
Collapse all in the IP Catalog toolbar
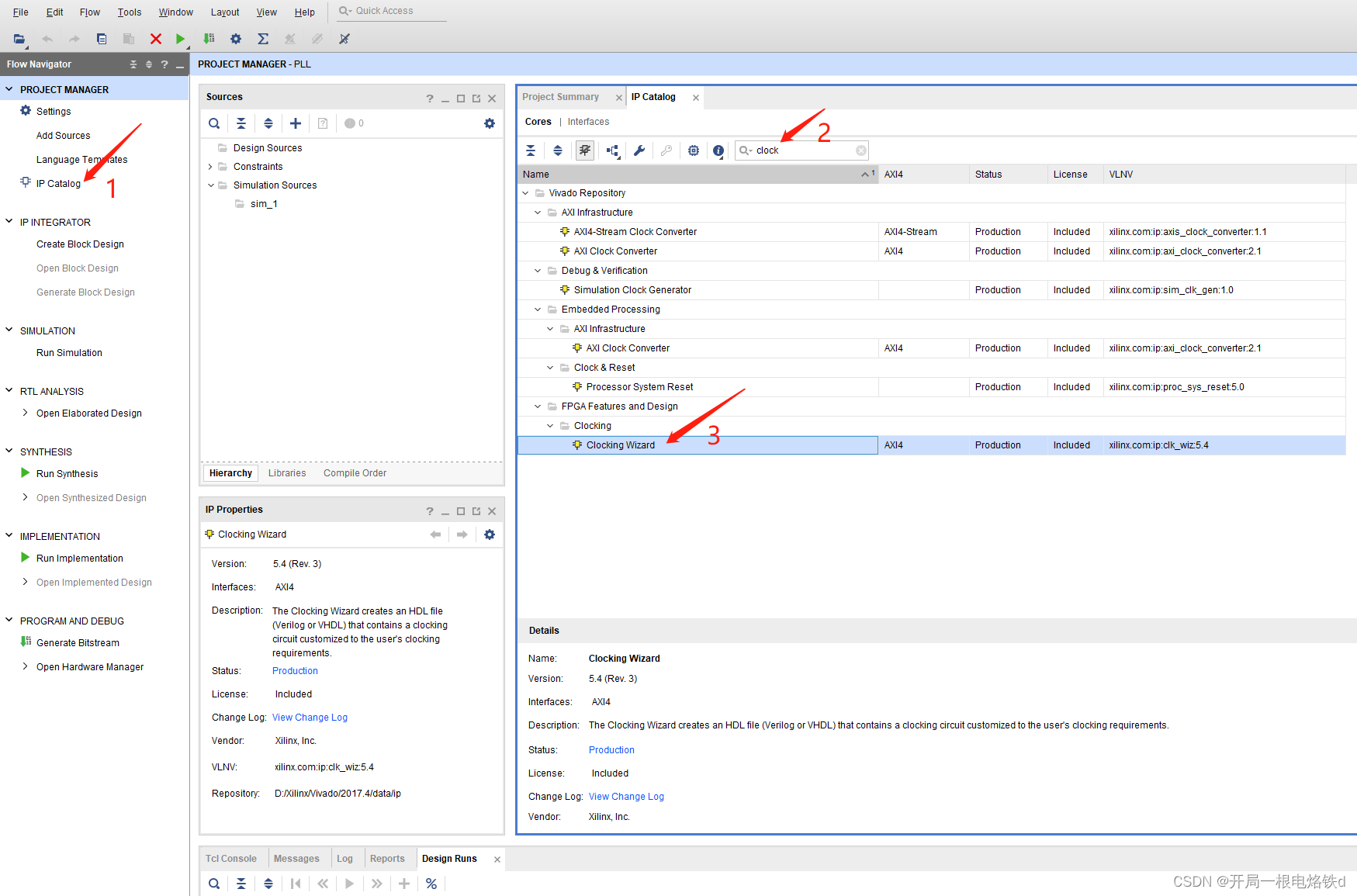pos(531,150)
